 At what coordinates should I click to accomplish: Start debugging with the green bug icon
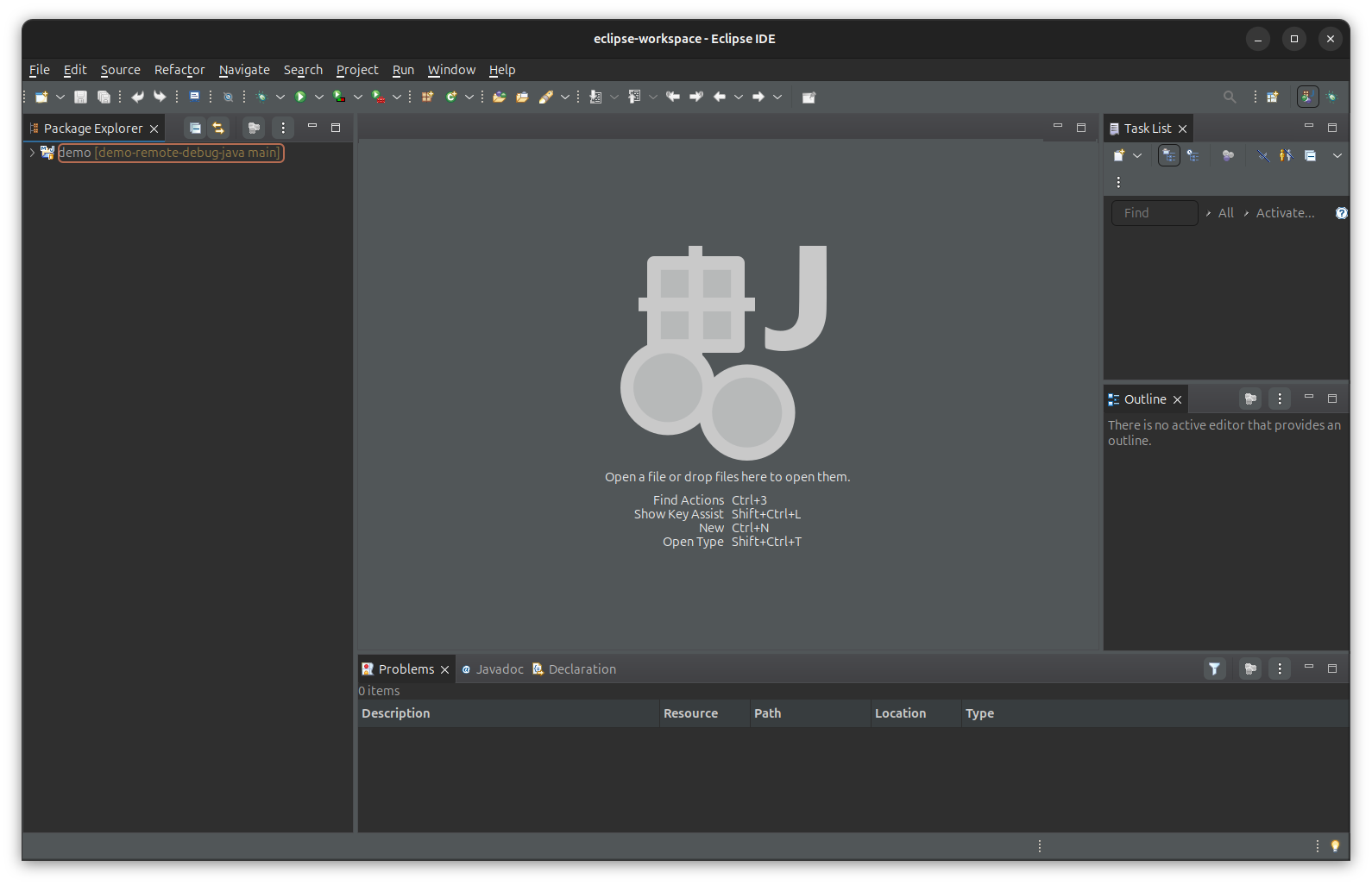[x=261, y=97]
